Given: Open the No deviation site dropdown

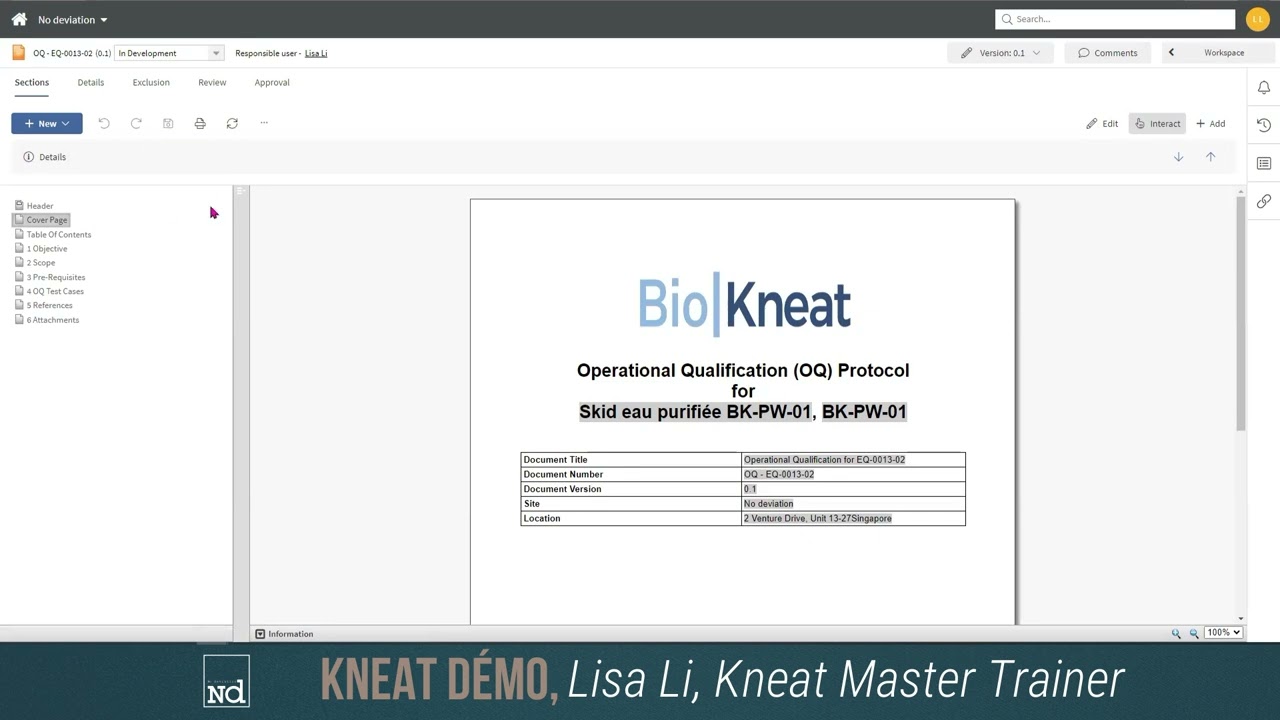Looking at the screenshot, I should click(72, 19).
